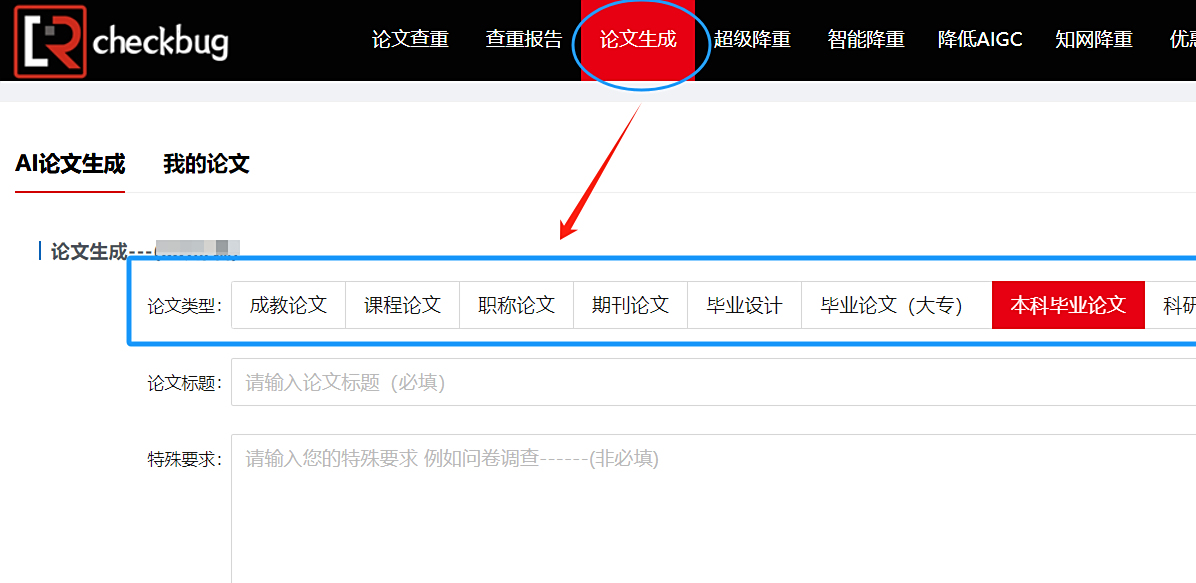
Task: Click the circled 论文生成 menu item
Action: 640,39
